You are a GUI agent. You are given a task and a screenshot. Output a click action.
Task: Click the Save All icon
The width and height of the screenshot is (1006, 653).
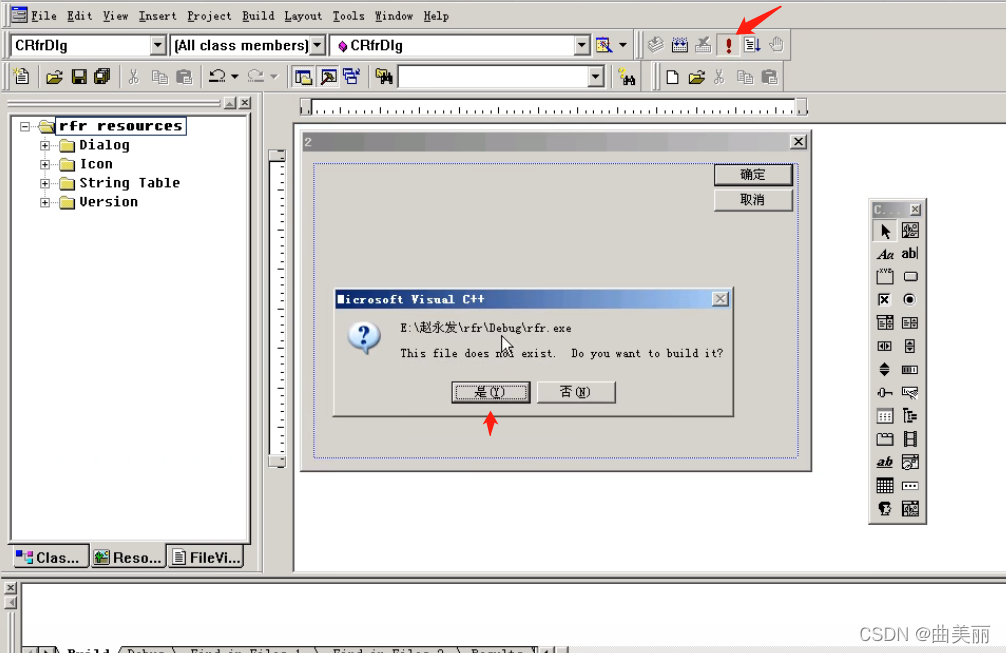point(102,77)
